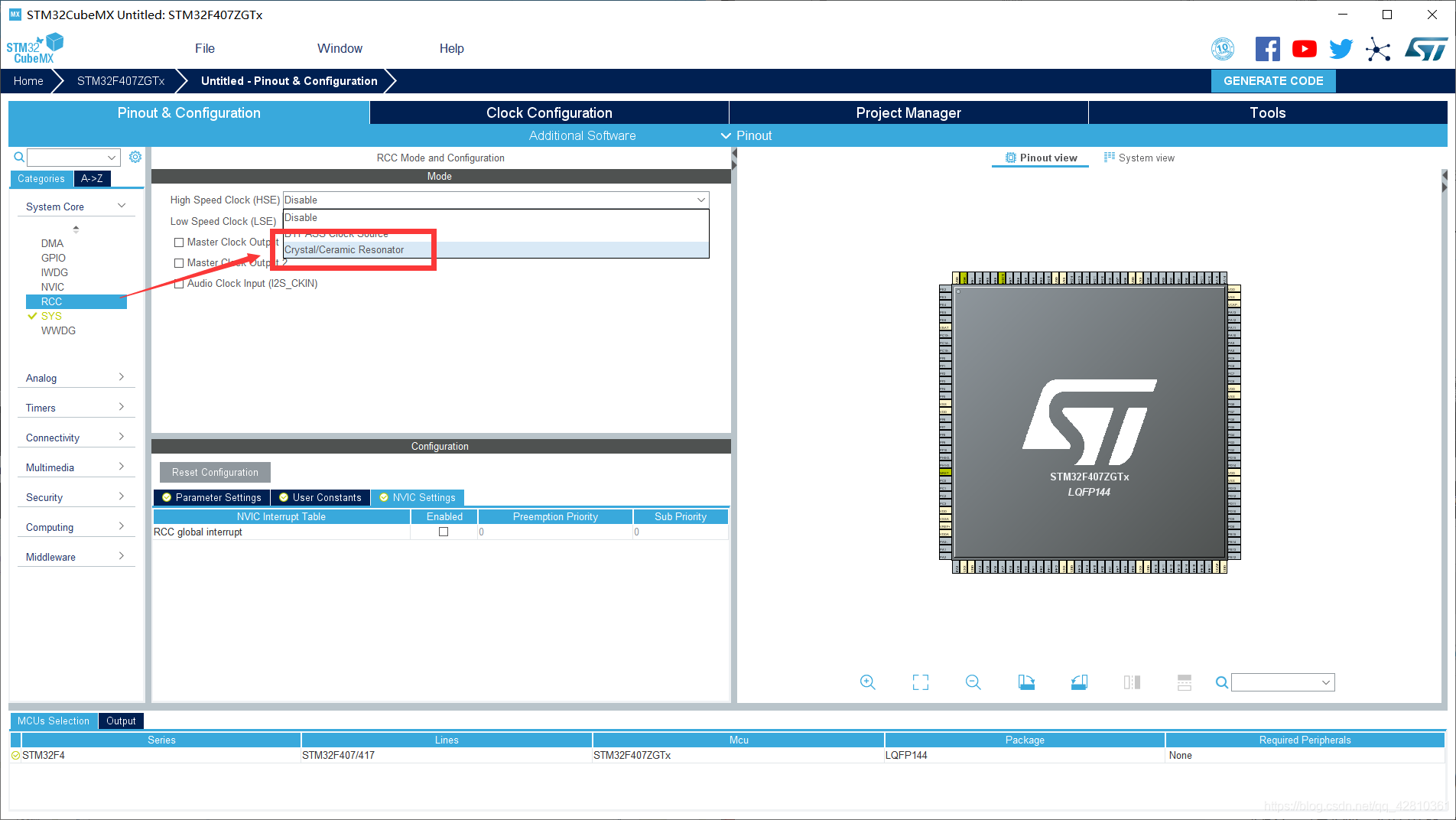The width and height of the screenshot is (1456, 820).
Task: Enable Master Clock Output 1
Action: point(179,242)
